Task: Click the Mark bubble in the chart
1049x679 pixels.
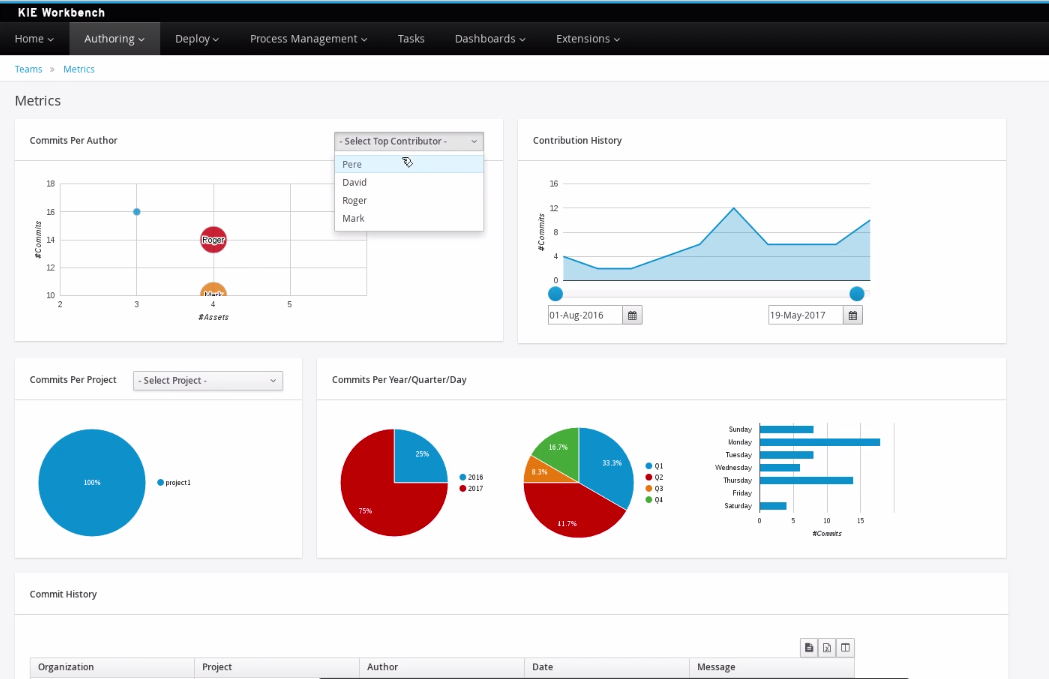Action: tap(213, 293)
